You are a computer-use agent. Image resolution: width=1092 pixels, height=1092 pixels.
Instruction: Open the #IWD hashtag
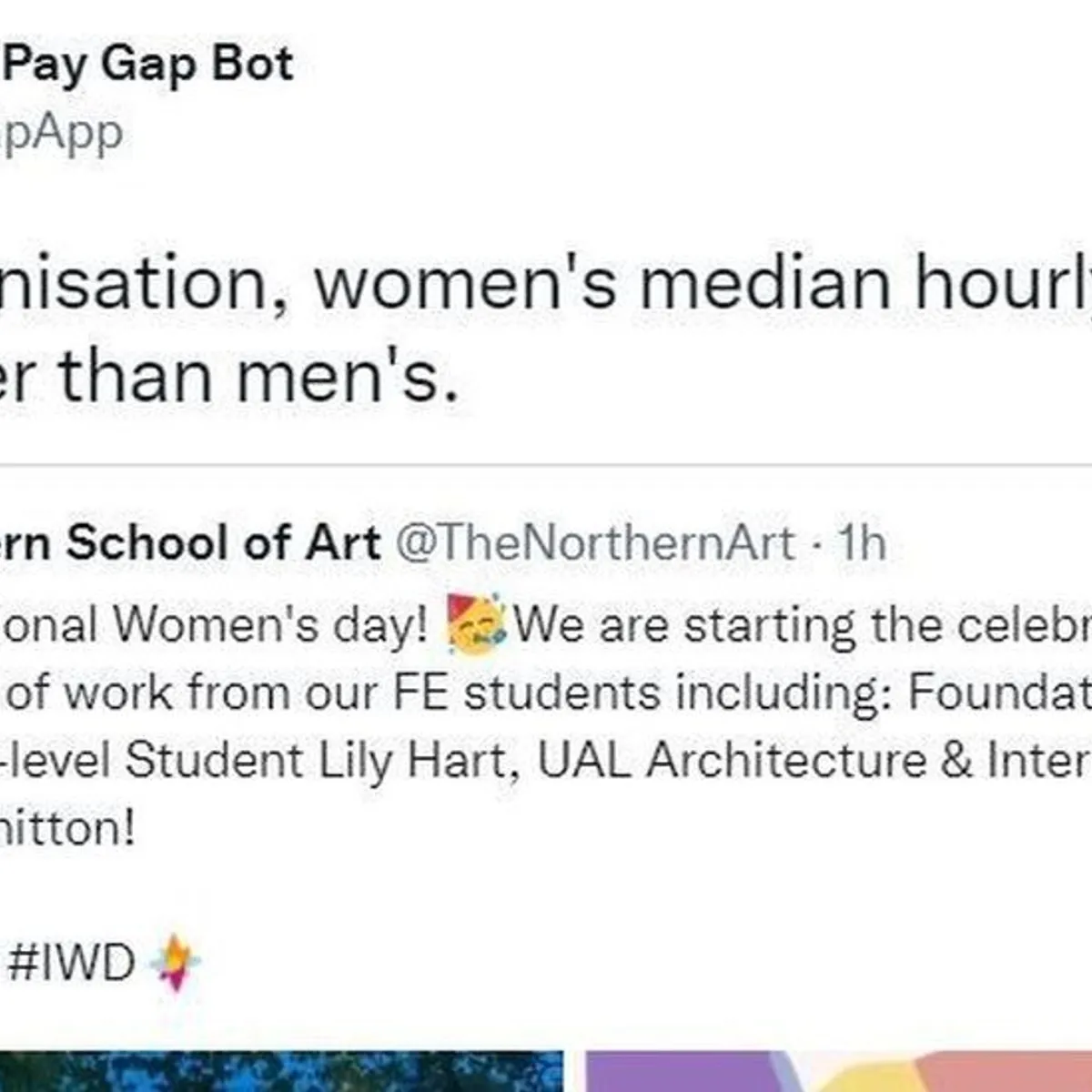pos(71,963)
